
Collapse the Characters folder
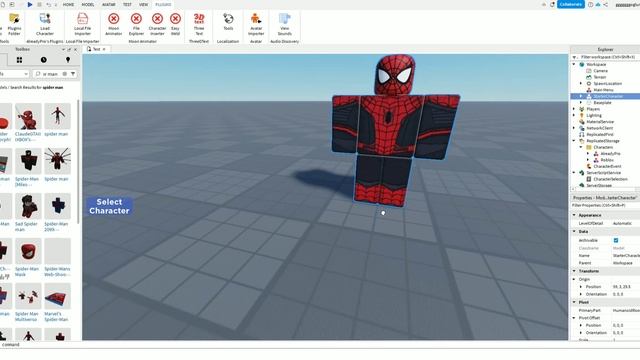point(581,147)
